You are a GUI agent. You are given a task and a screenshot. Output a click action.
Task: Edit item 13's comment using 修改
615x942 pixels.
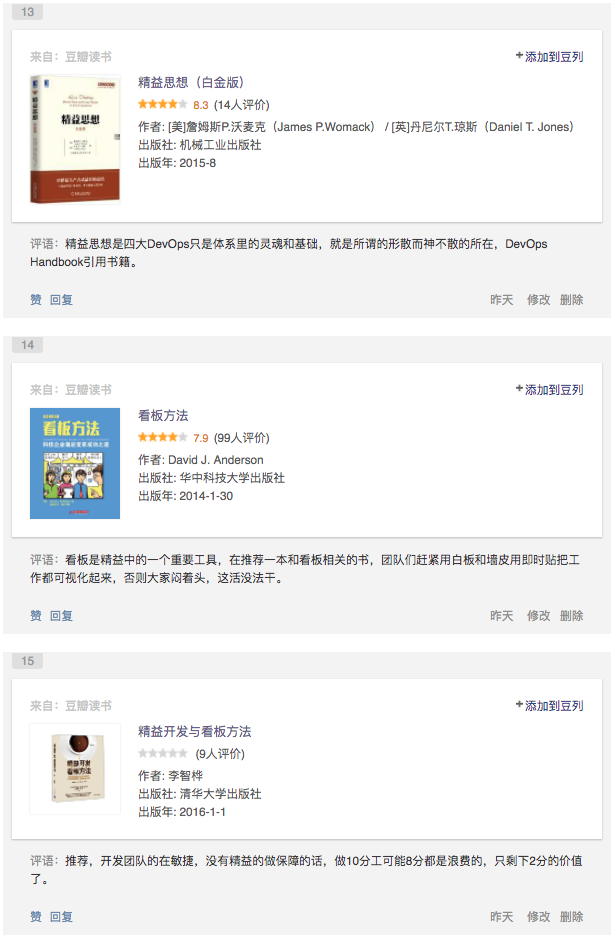point(538,300)
